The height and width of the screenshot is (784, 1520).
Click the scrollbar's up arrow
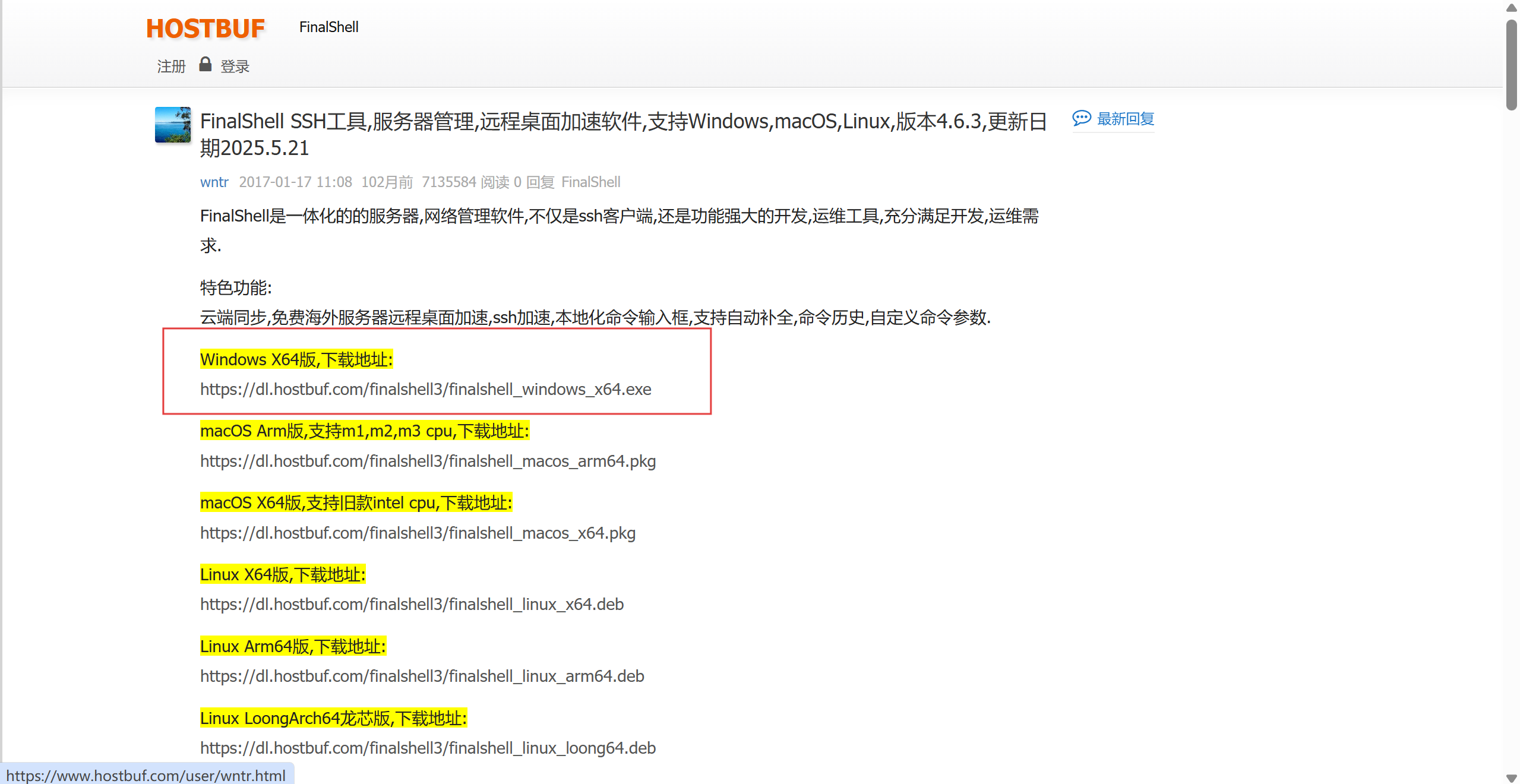(x=1512, y=8)
